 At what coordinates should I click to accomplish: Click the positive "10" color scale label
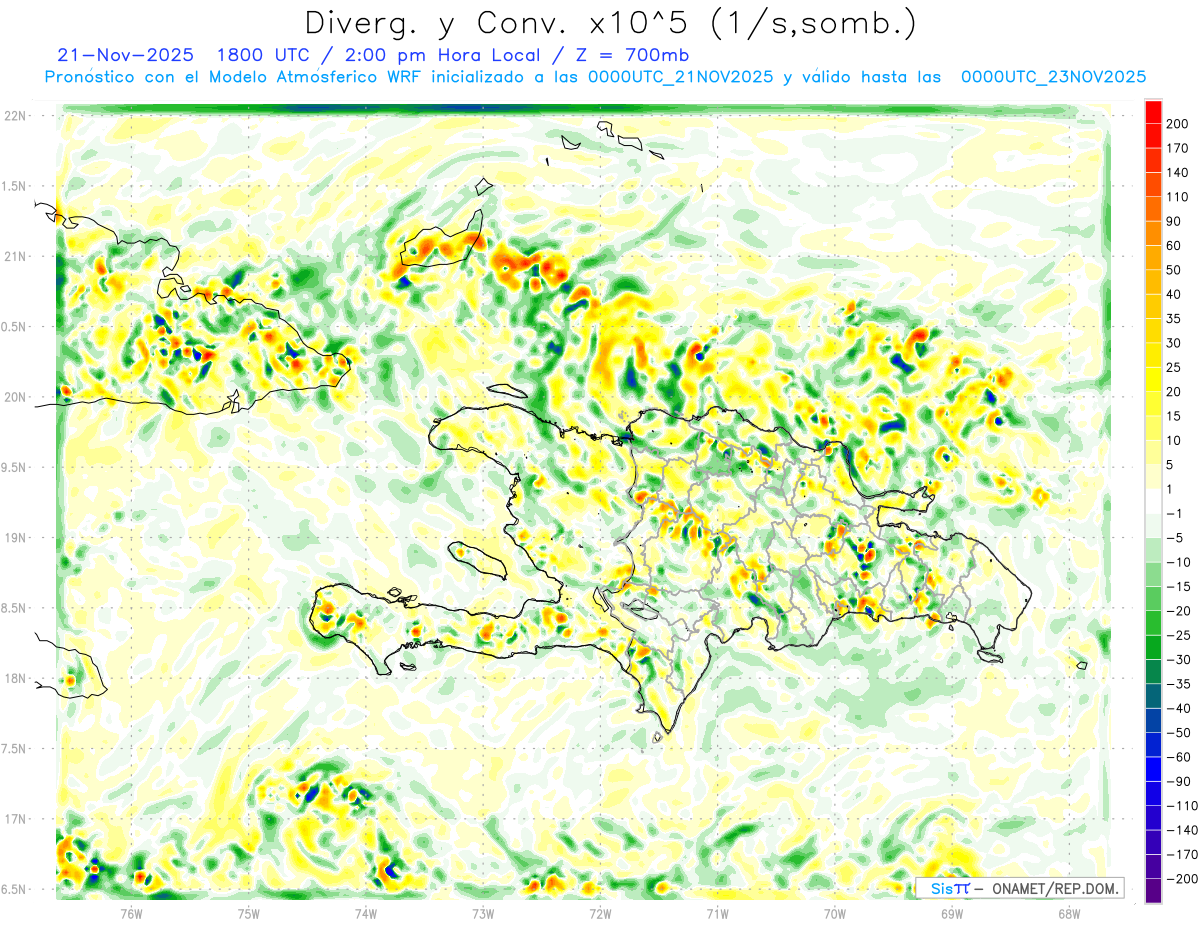point(1174,441)
